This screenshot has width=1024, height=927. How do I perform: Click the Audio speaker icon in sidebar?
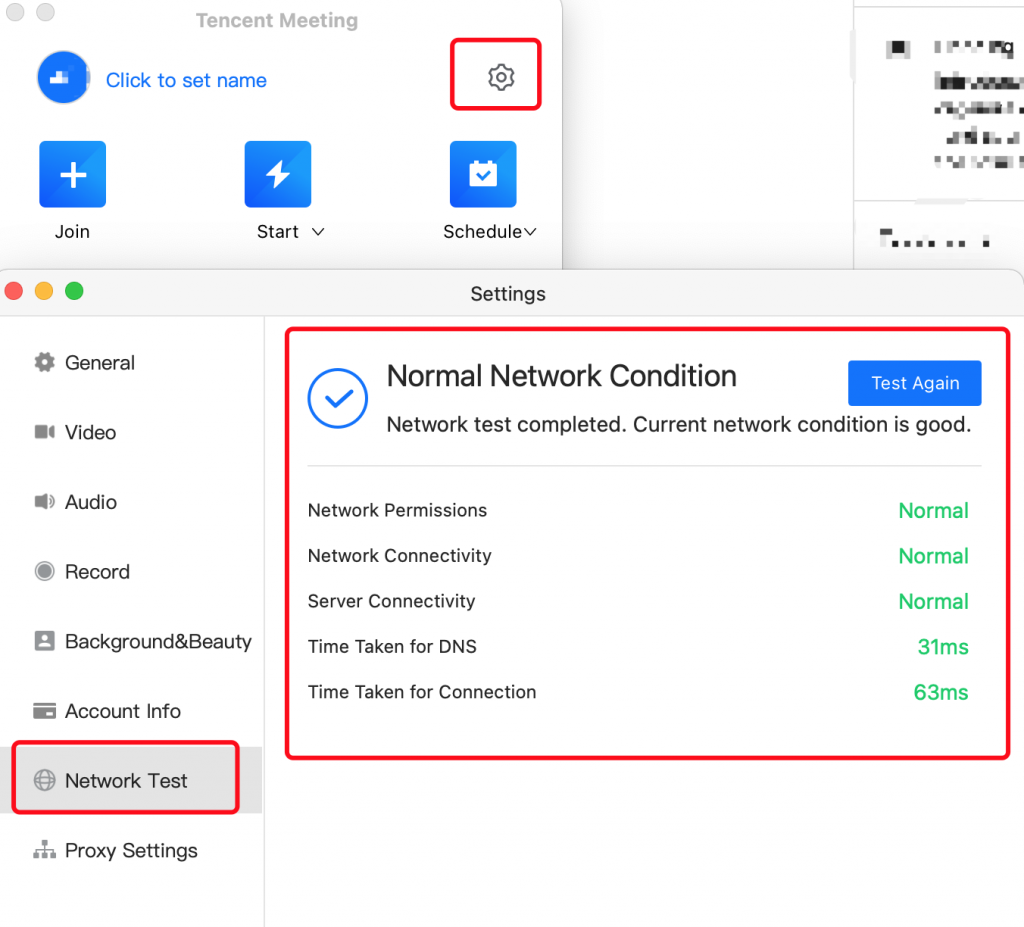point(44,502)
